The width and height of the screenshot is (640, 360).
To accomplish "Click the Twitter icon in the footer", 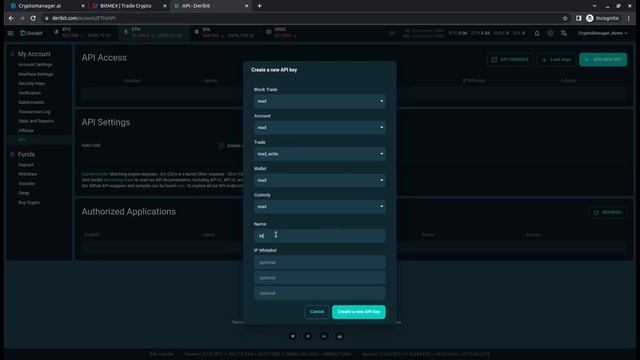I will [x=293, y=336].
